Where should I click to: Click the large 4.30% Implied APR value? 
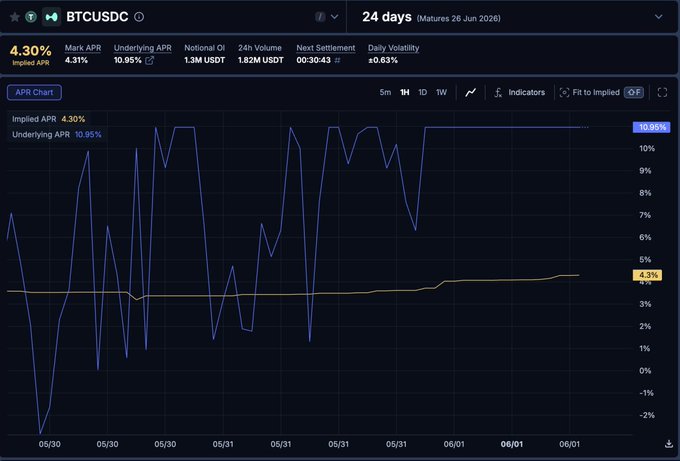click(30, 51)
